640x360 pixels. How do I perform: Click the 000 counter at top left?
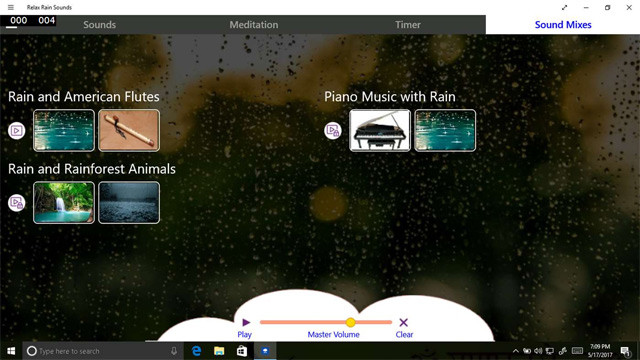coord(19,20)
